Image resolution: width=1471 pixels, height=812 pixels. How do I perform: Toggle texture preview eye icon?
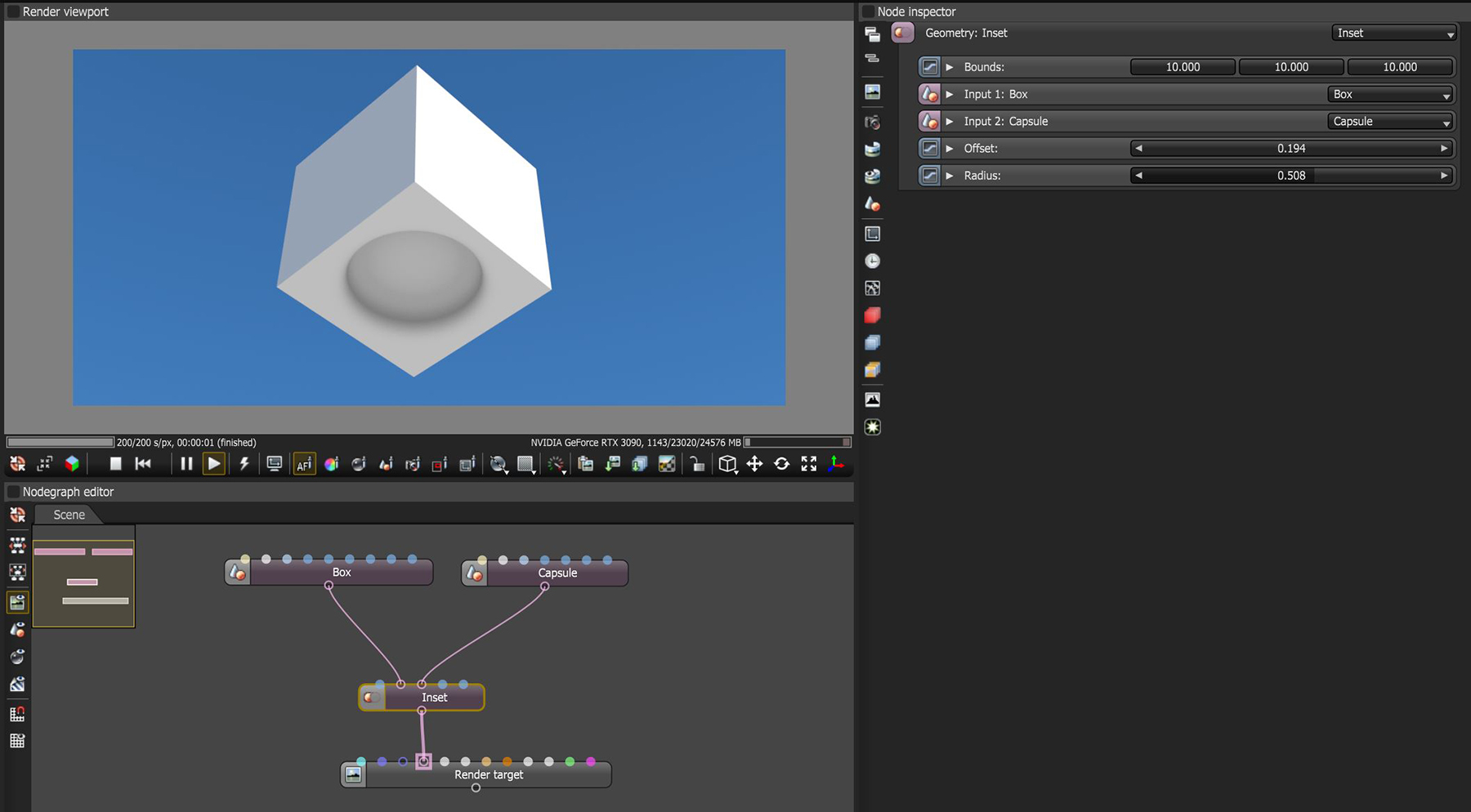(17, 685)
